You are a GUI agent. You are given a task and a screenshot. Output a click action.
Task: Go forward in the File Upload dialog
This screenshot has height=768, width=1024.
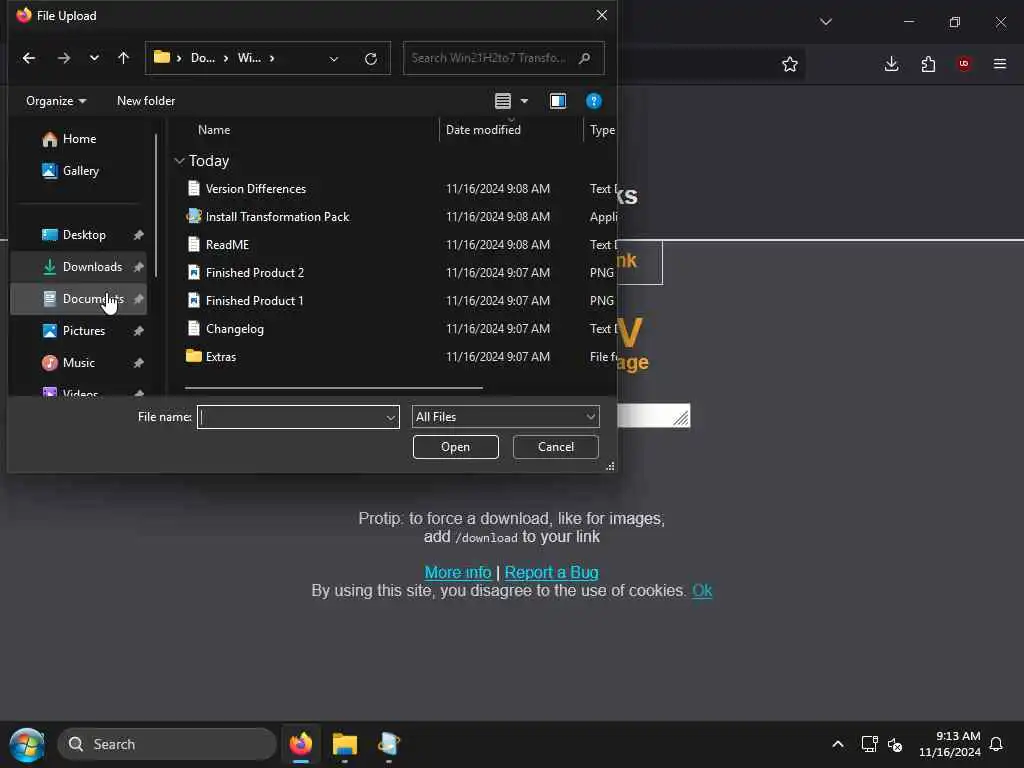tap(63, 58)
